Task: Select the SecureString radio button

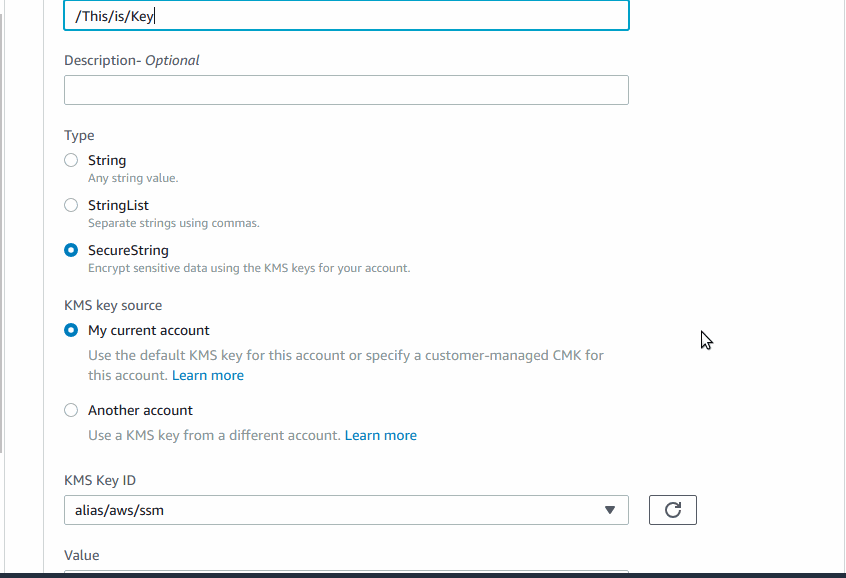Action: pos(71,250)
